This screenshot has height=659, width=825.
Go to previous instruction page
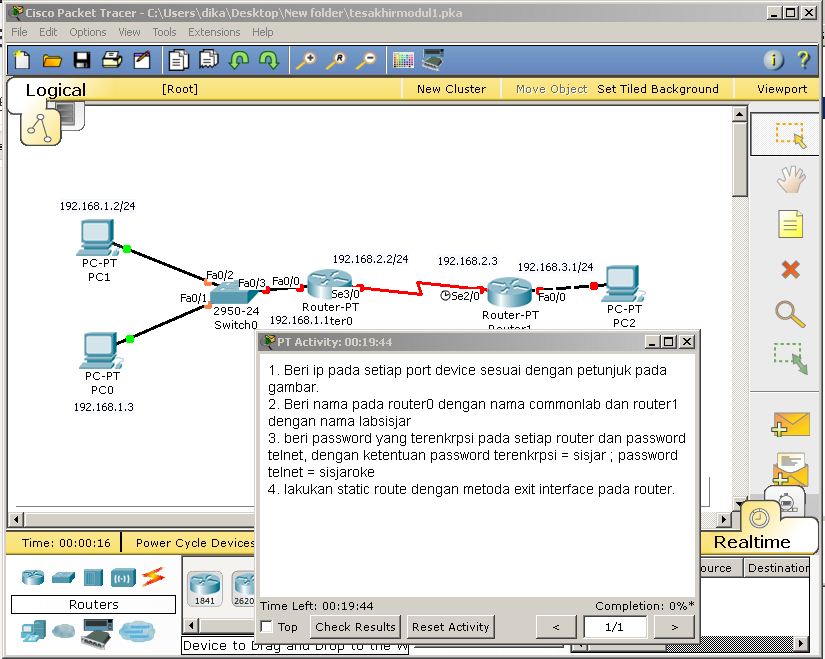point(556,627)
